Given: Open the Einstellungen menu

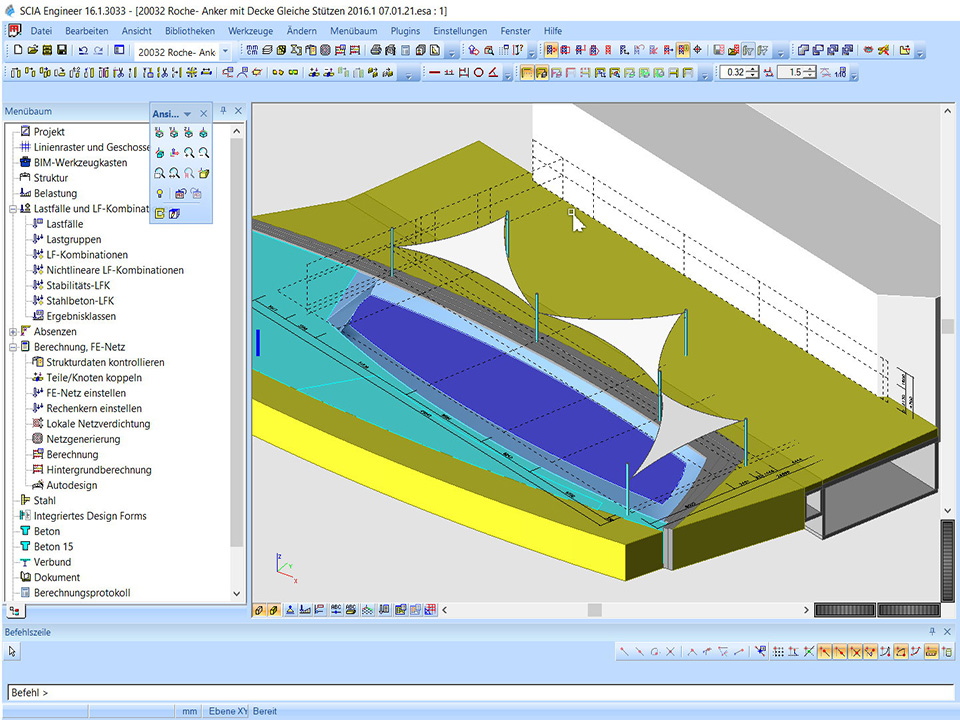Looking at the screenshot, I should coord(460,31).
